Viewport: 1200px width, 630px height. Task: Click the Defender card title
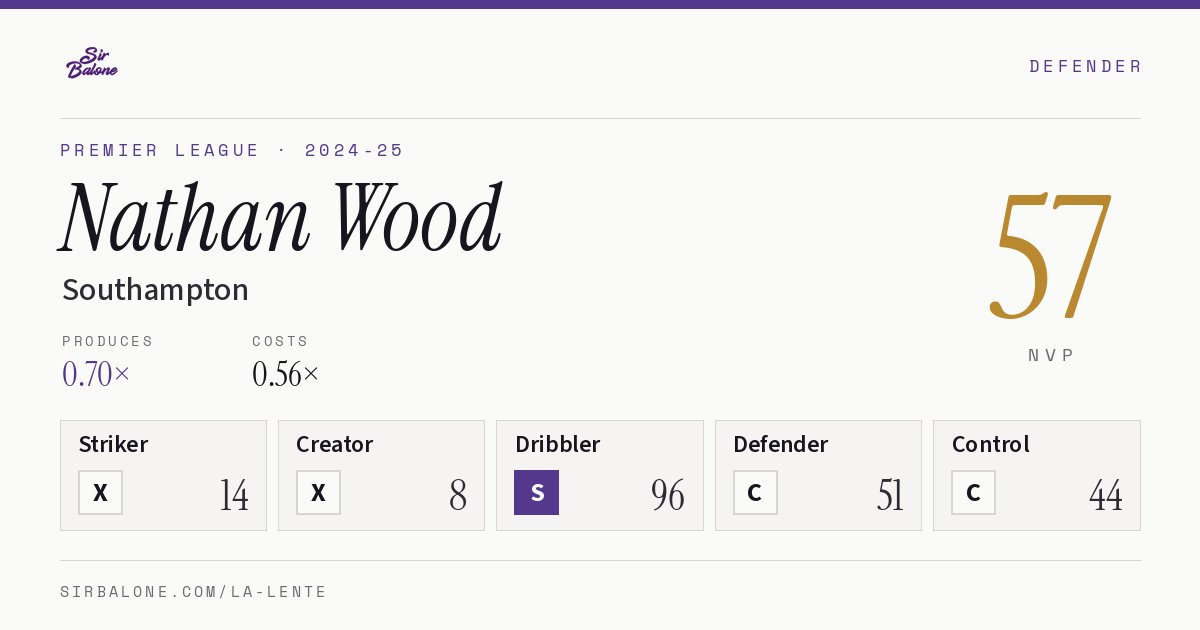[x=780, y=444]
